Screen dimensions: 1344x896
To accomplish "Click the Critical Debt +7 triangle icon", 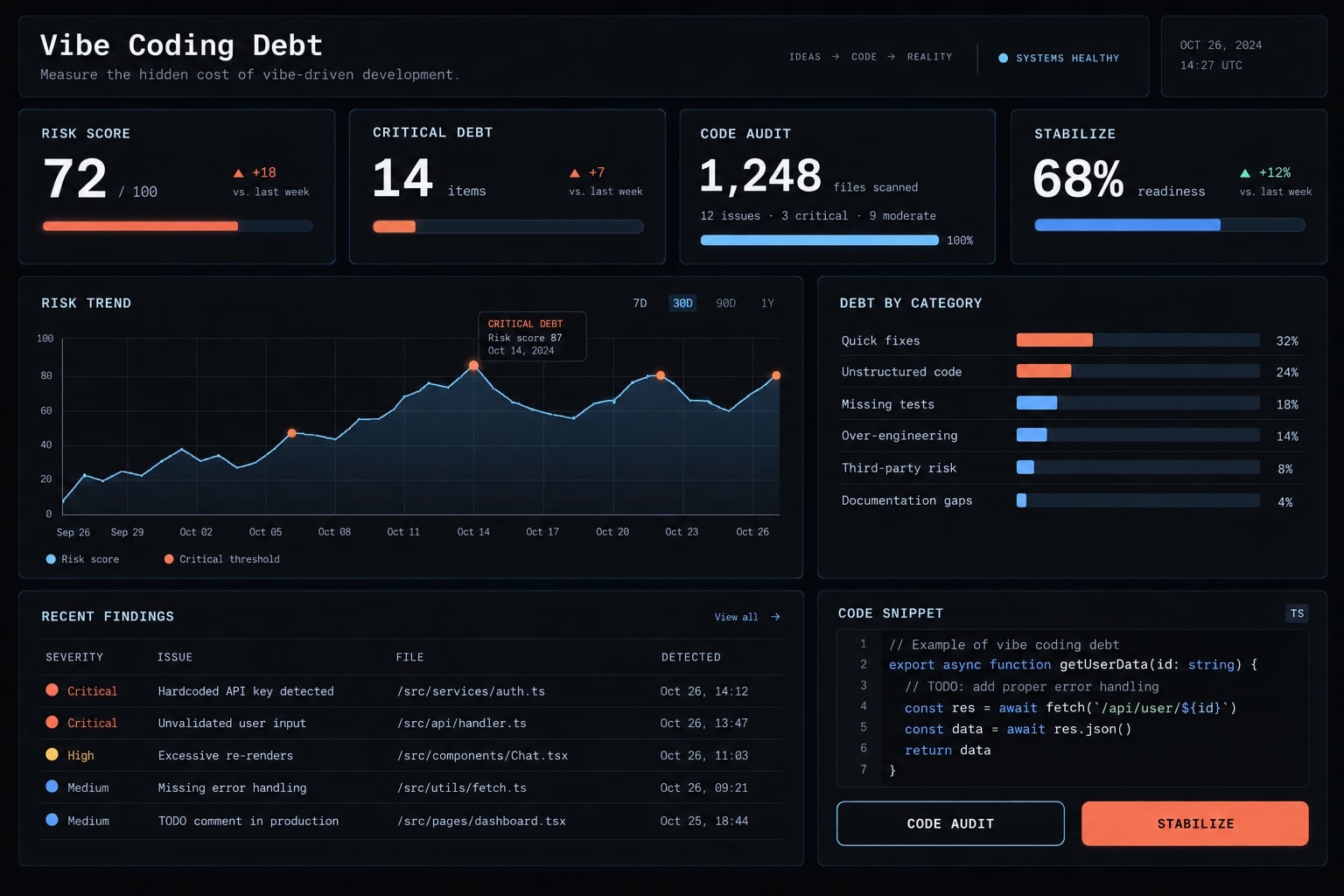I will pos(574,173).
